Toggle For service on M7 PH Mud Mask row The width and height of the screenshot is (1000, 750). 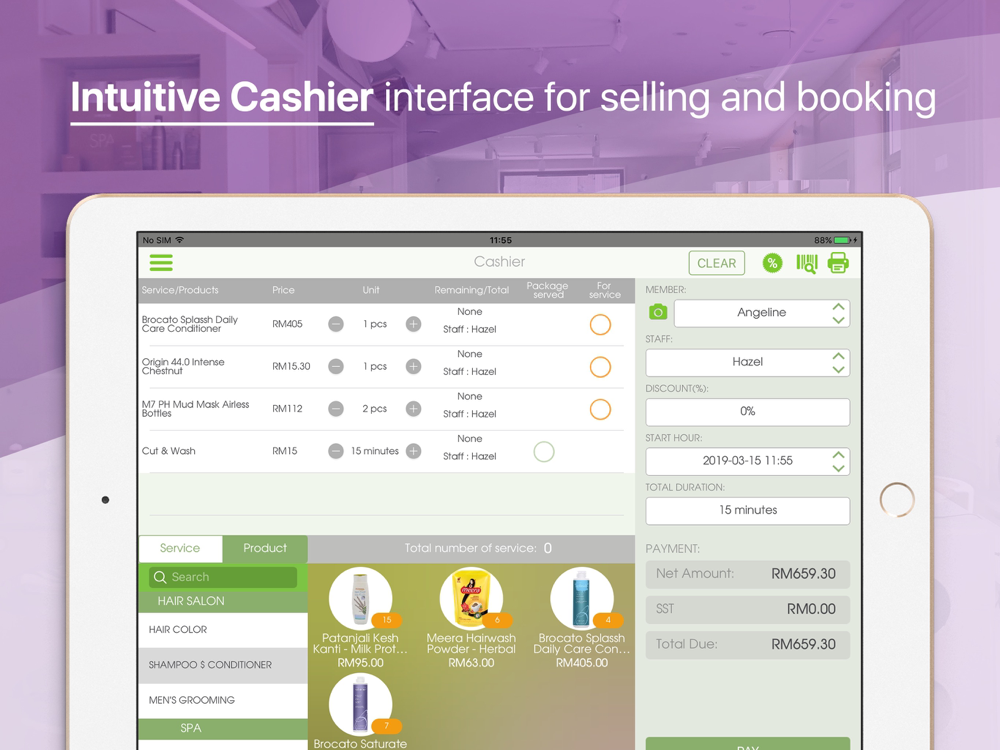click(x=600, y=409)
